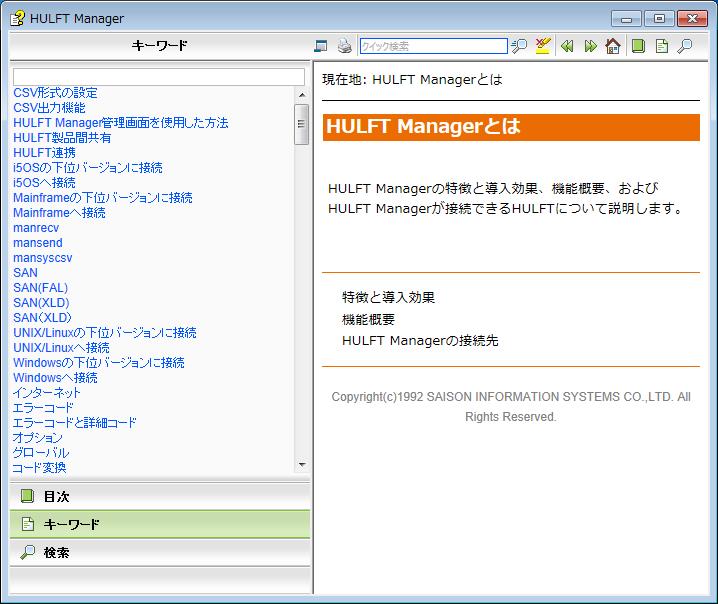This screenshot has height=604, width=718.
Task: Select the mansend keyword
Action: coord(38,243)
